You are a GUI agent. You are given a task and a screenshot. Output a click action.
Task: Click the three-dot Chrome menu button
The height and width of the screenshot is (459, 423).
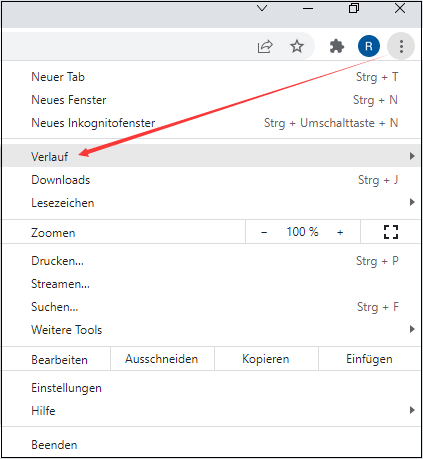[x=401, y=46]
